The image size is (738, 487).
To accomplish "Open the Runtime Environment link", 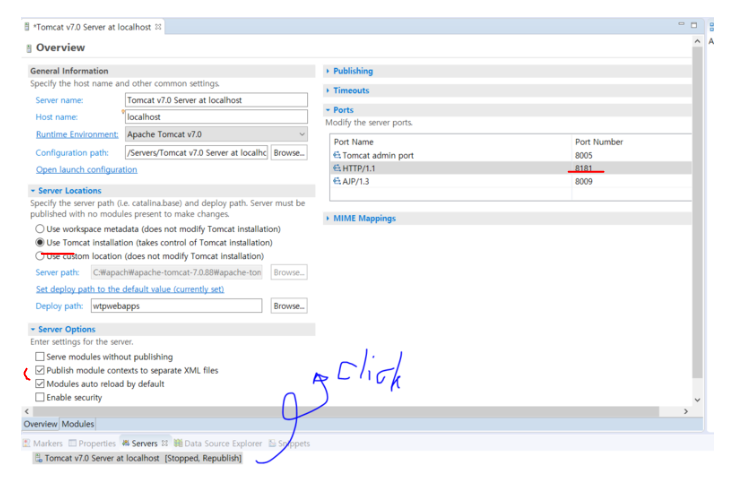I will [77, 135].
